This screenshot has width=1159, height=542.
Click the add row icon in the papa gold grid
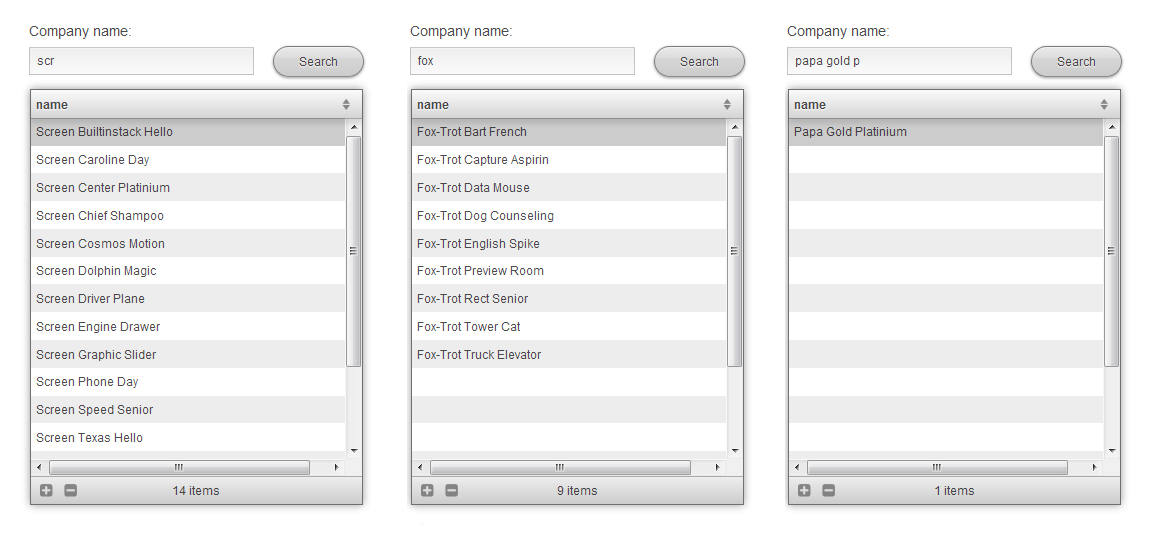(804, 491)
